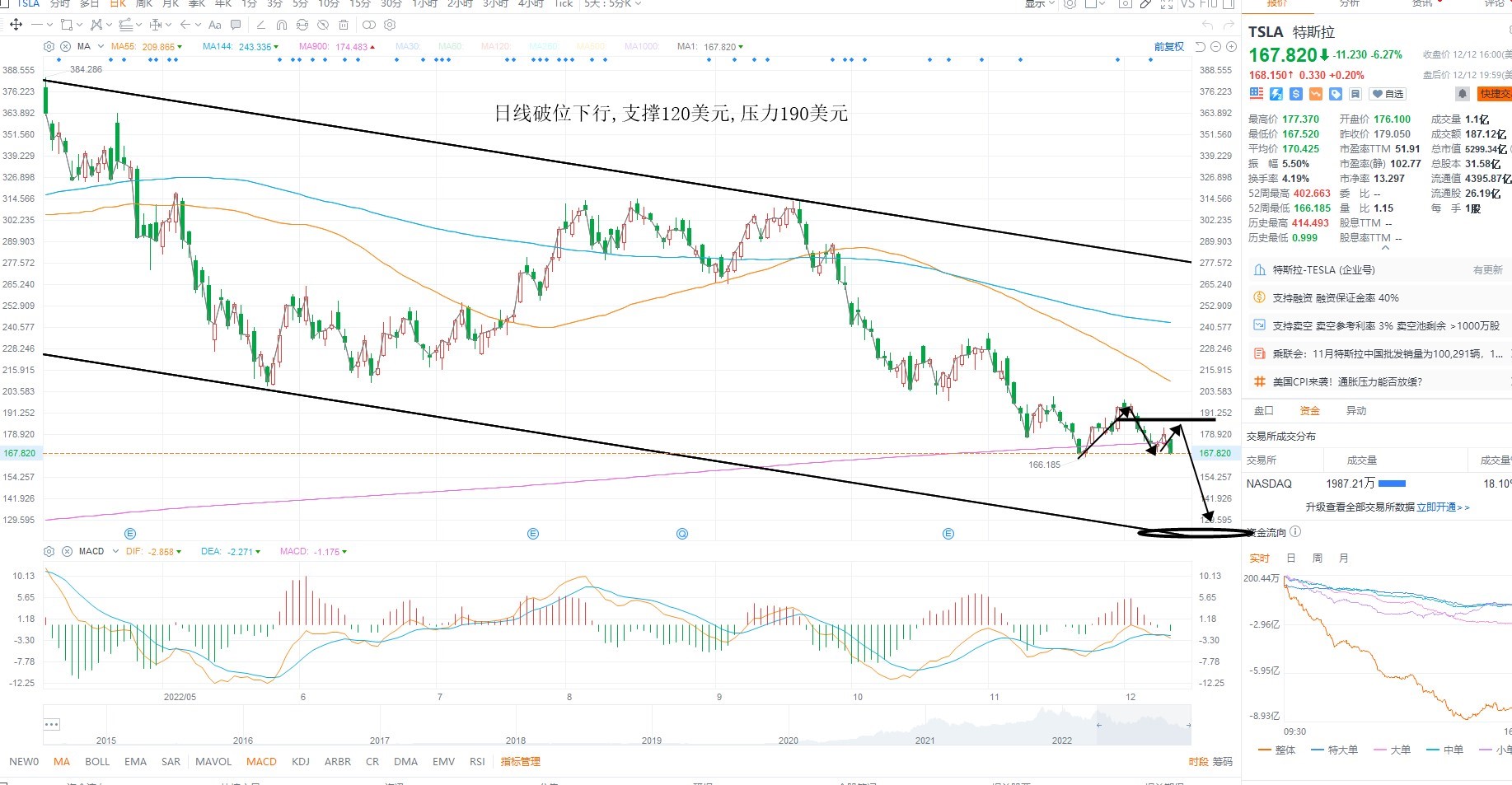Reset chart zoom with the curved arrow icon
The width and height of the screenshot is (1512, 785).
[x=1201, y=46]
